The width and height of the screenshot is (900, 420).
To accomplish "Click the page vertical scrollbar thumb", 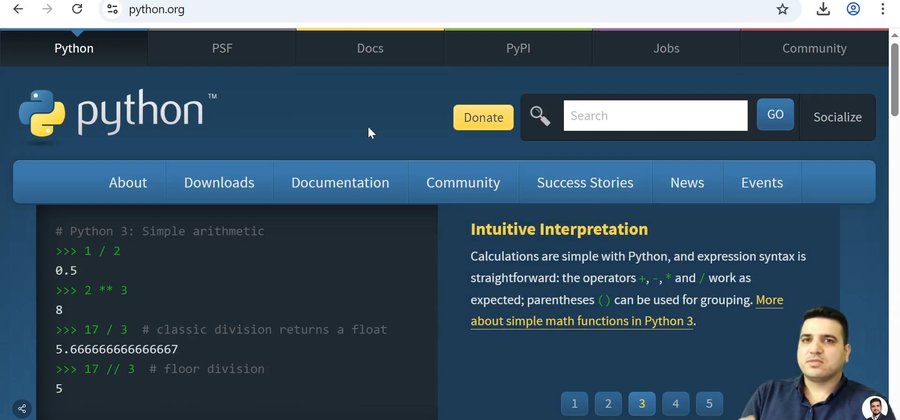I will pyautogui.click(x=894, y=79).
